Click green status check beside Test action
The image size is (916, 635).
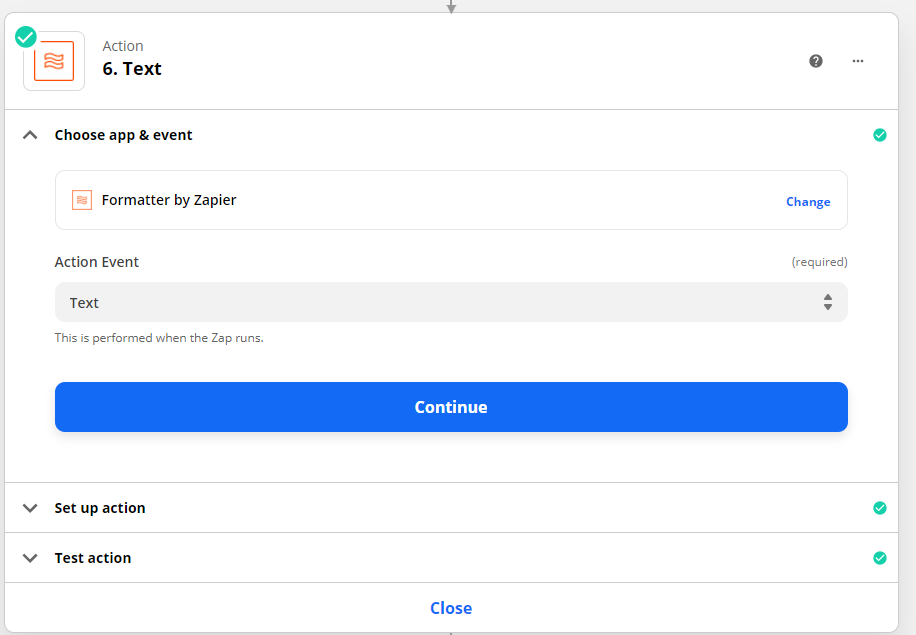879,558
